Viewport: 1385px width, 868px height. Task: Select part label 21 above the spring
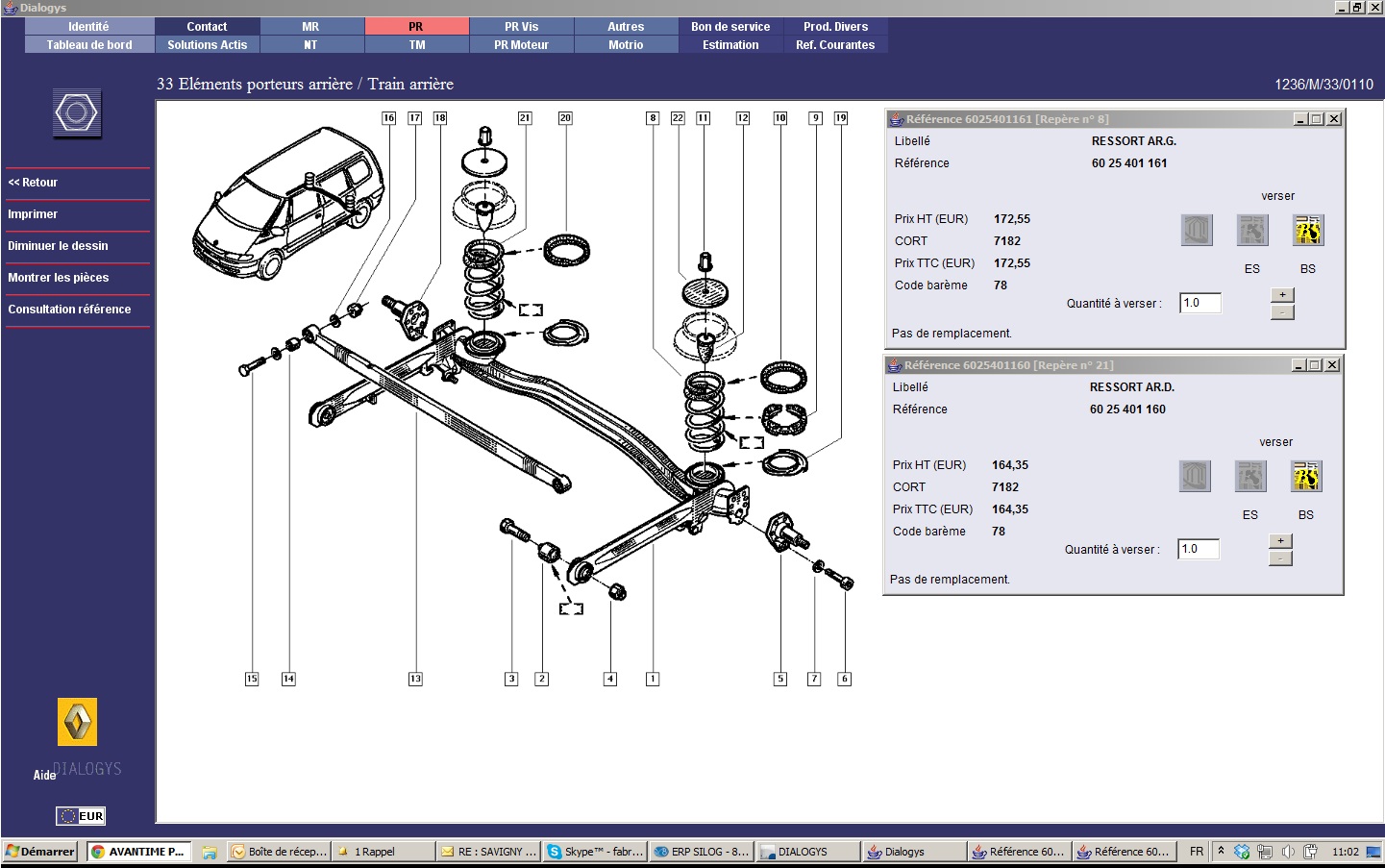coord(525,117)
